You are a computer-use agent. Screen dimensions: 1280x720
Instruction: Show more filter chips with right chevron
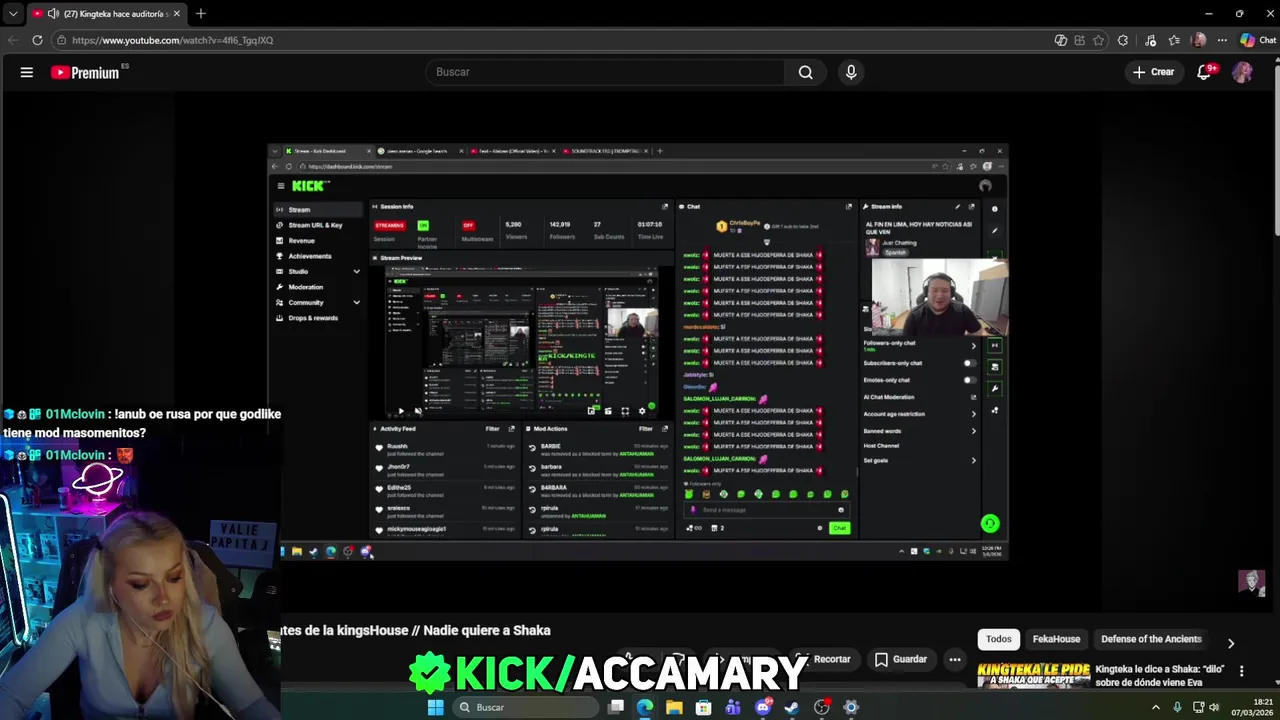1231,642
